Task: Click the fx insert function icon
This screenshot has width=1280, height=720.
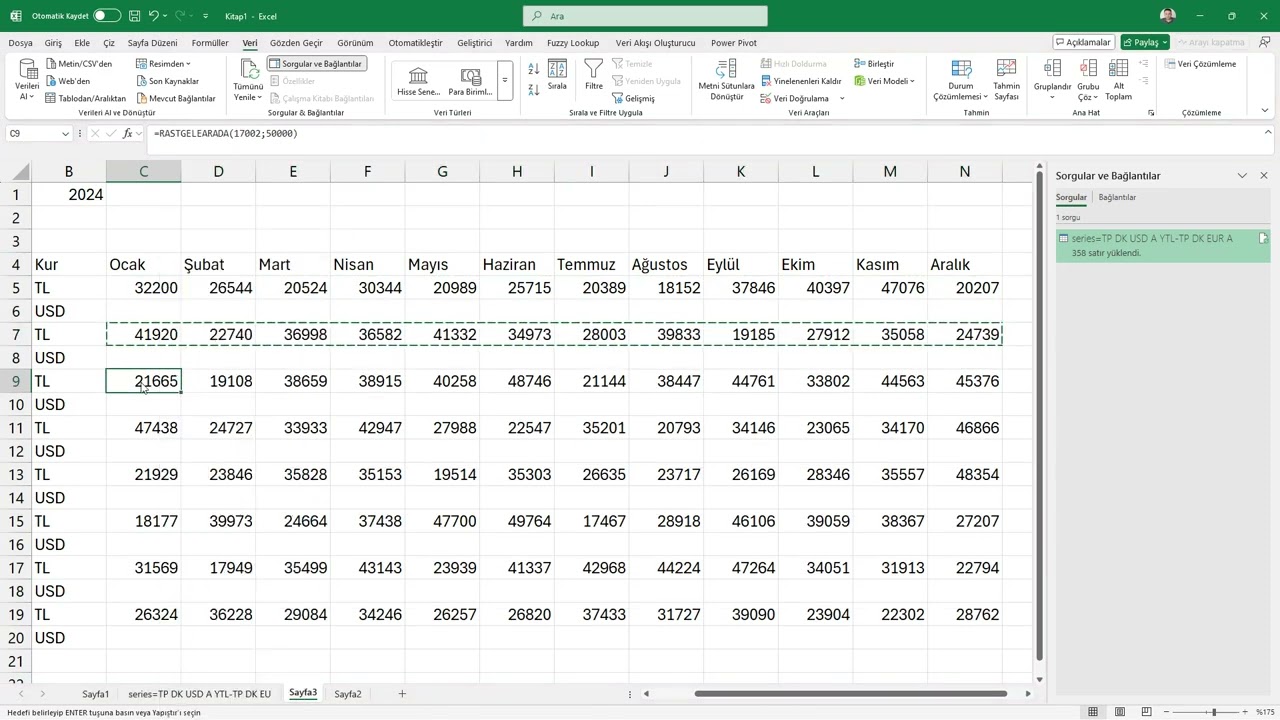Action: 127,133
